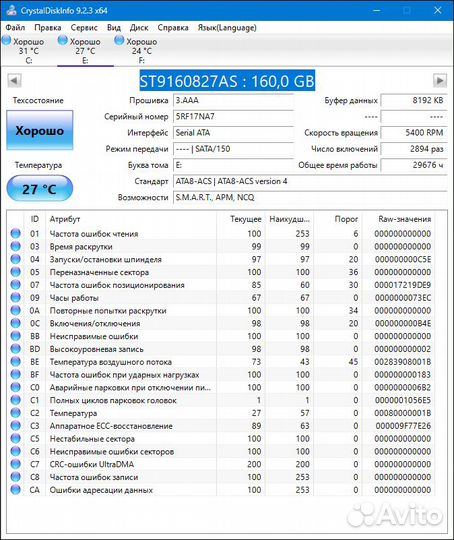Click the Raw-значения column header
The width and height of the screenshot is (454, 540).
pos(399,219)
